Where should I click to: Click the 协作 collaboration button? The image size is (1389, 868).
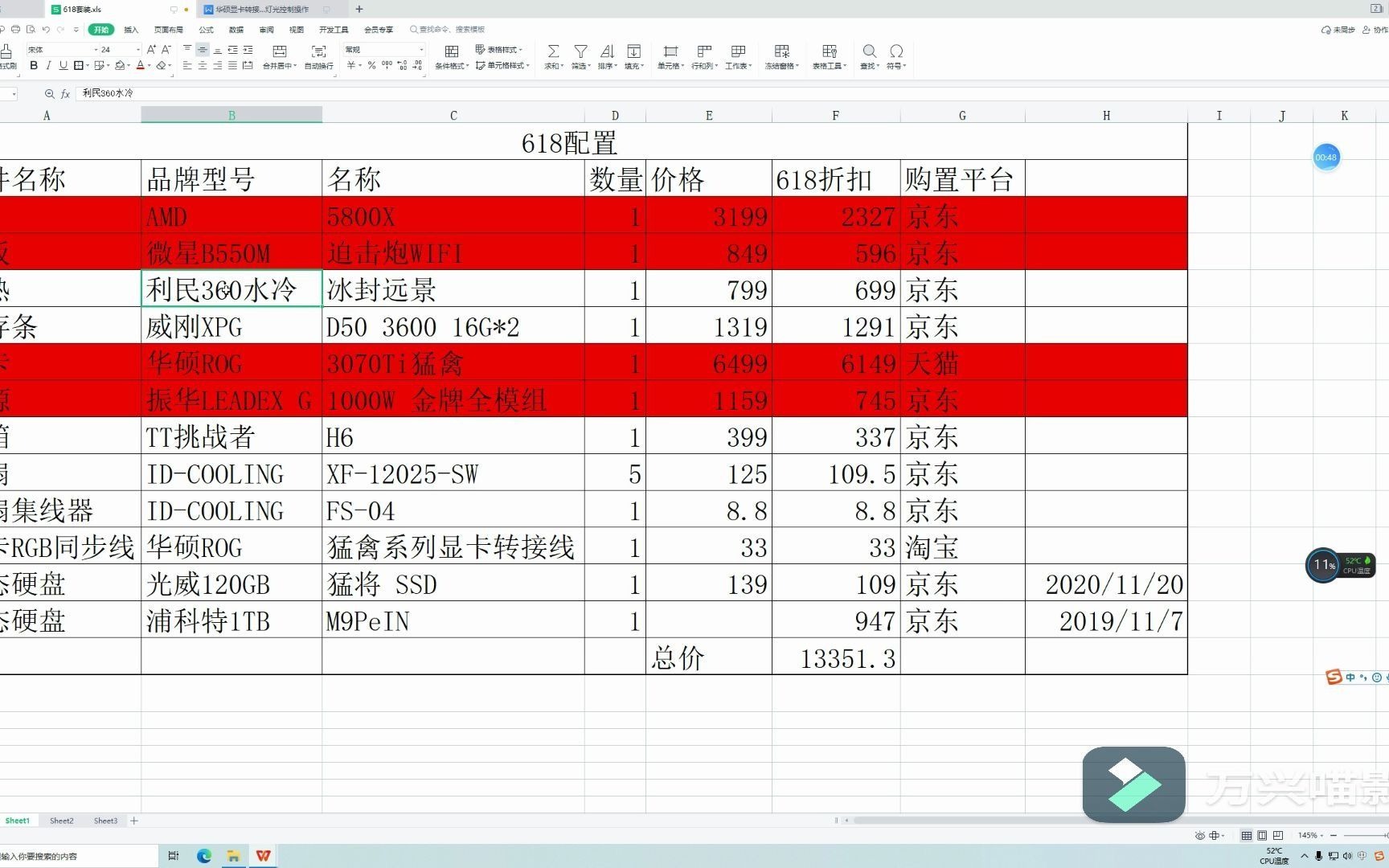tap(1375, 30)
